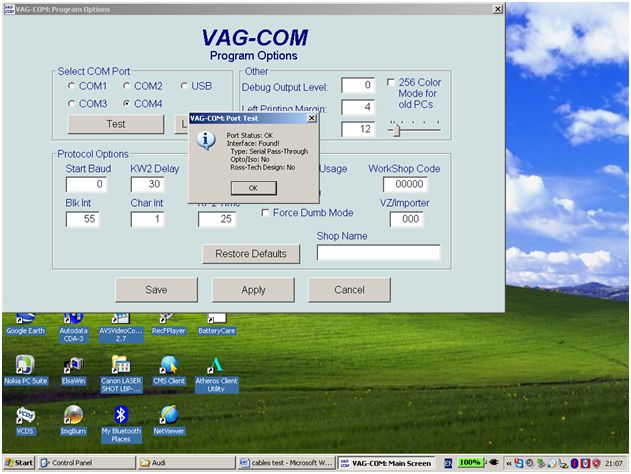Click the Start Baud input field
The width and height of the screenshot is (631, 474).
(86, 184)
